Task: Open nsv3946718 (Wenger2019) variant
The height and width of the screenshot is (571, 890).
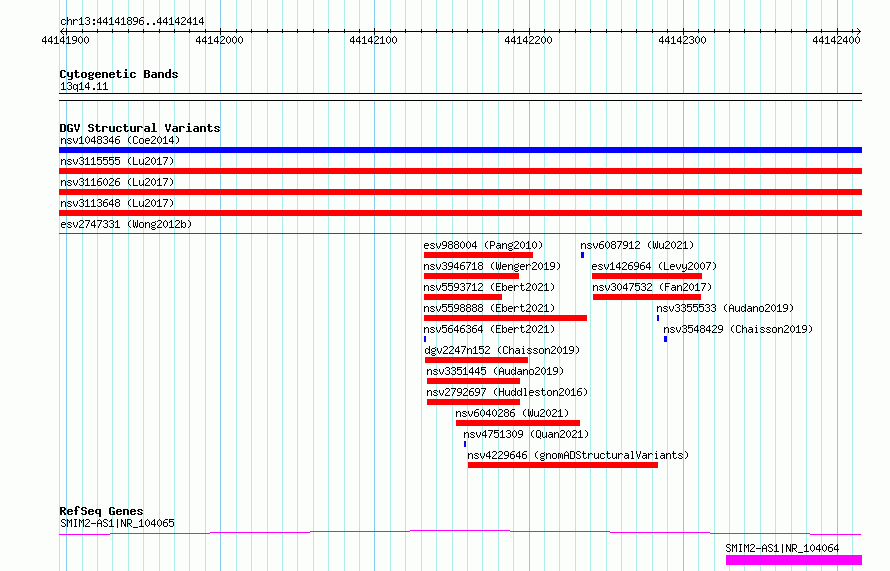Action: [492, 266]
